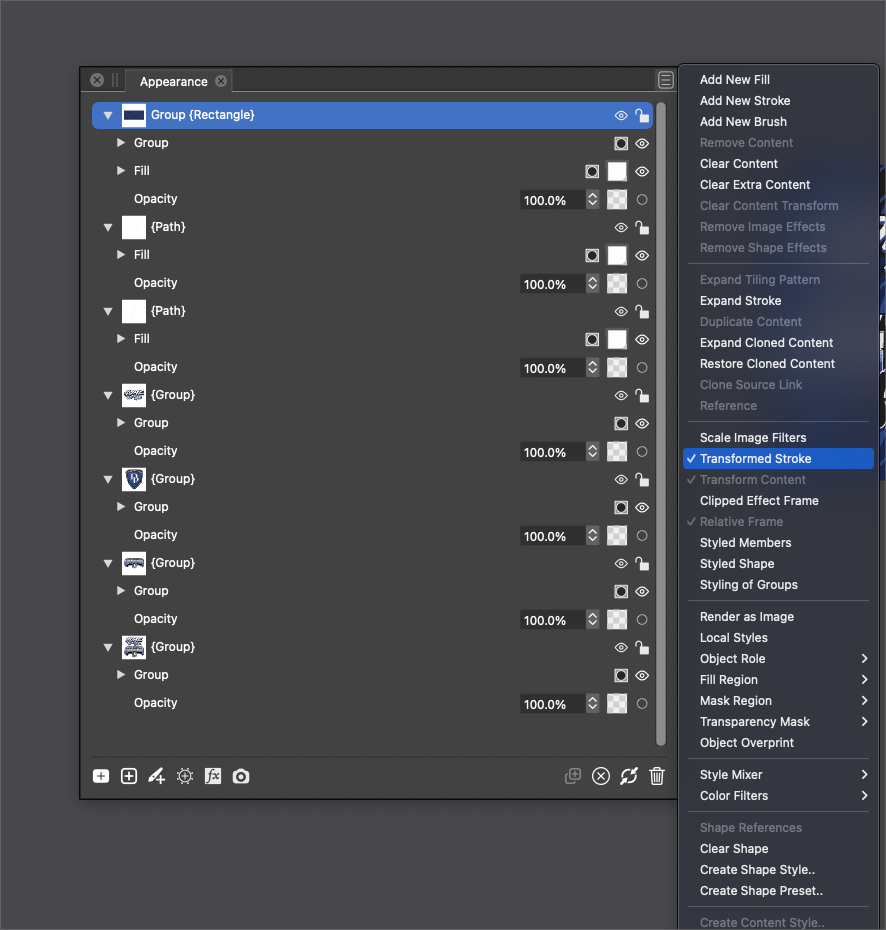Click the trash delete icon in Appearance panel

tap(657, 776)
